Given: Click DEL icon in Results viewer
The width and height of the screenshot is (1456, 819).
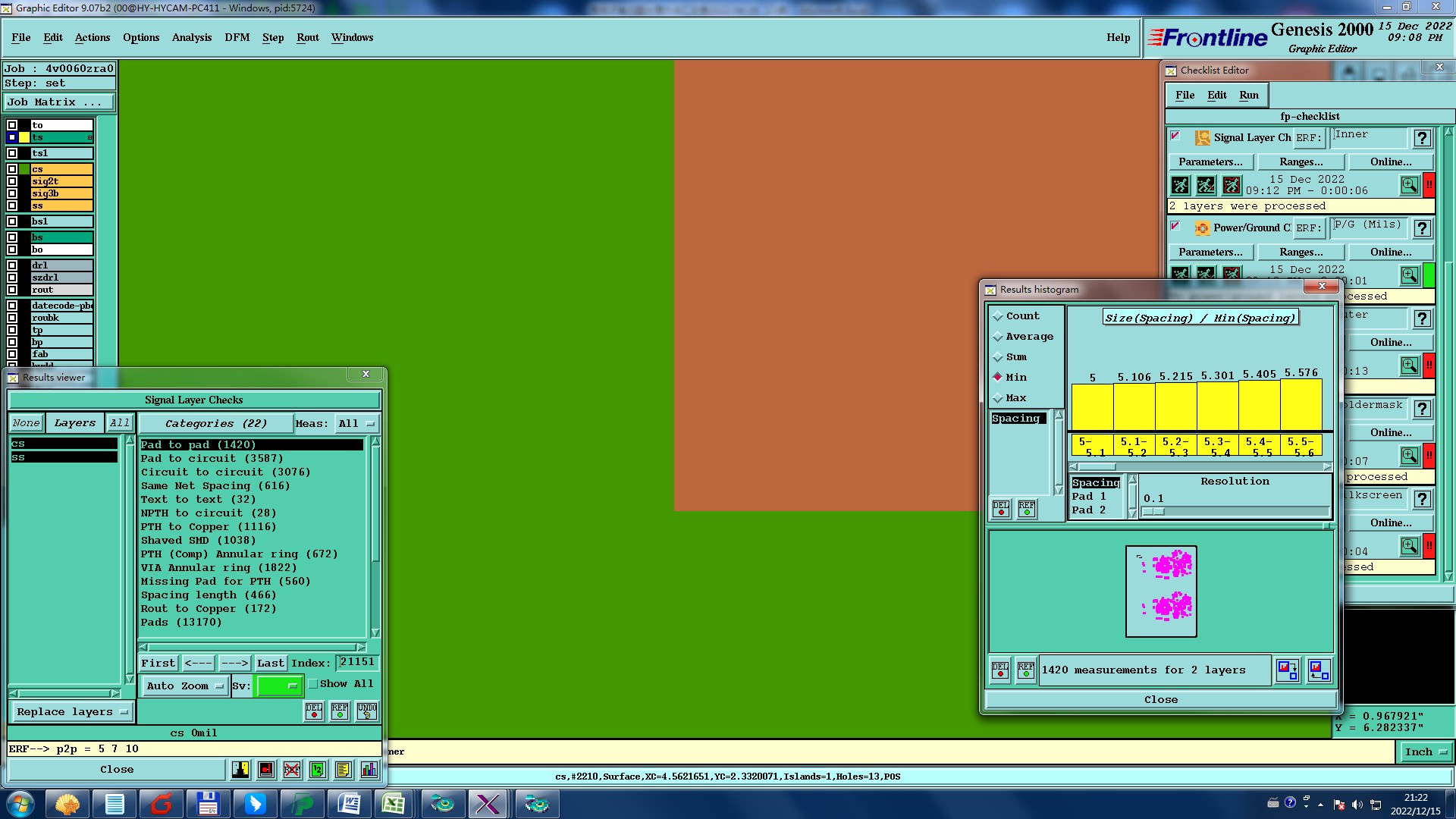Looking at the screenshot, I should coord(314,711).
